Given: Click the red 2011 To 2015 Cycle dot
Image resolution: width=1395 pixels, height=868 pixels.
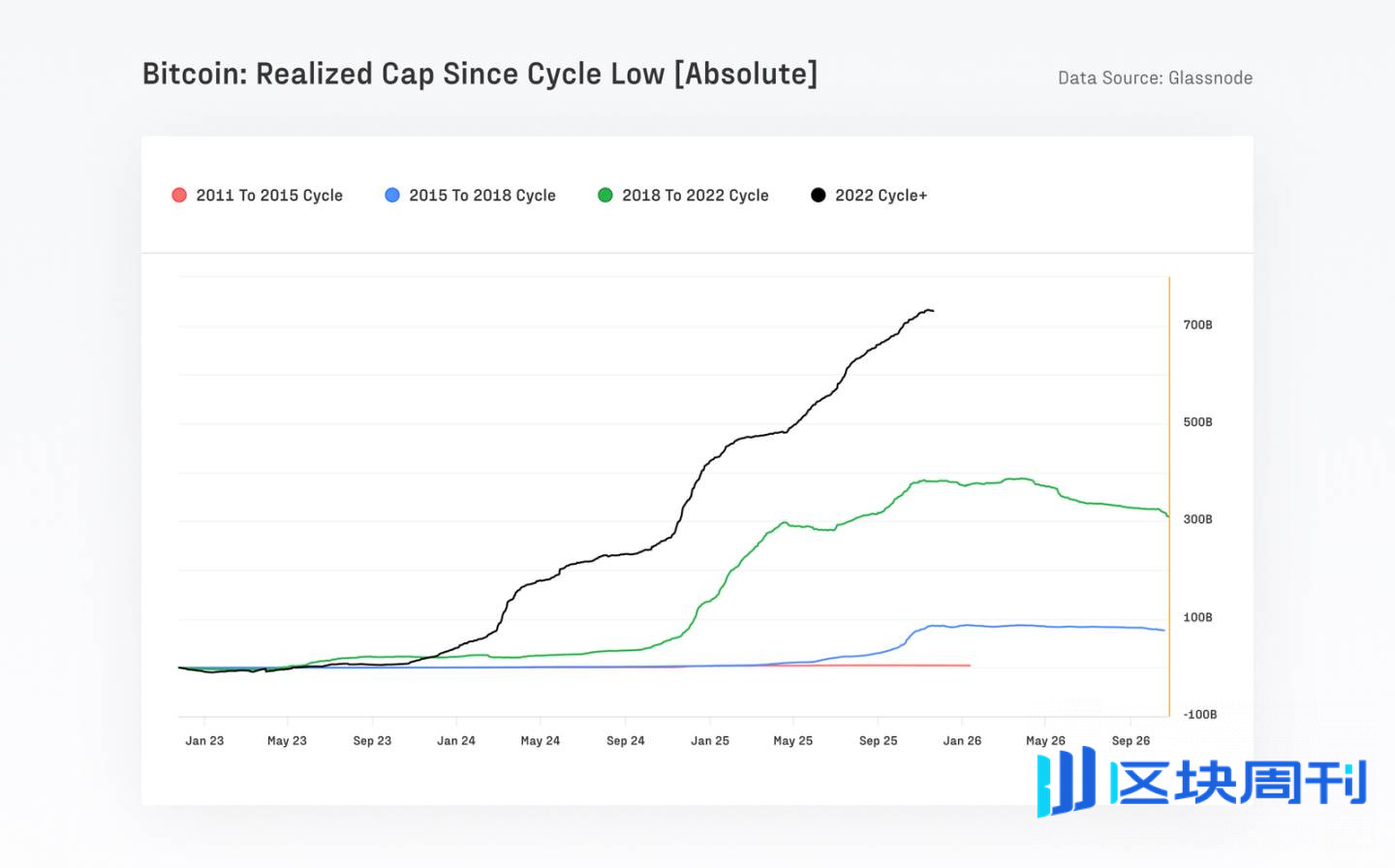Looking at the screenshot, I should [179, 195].
